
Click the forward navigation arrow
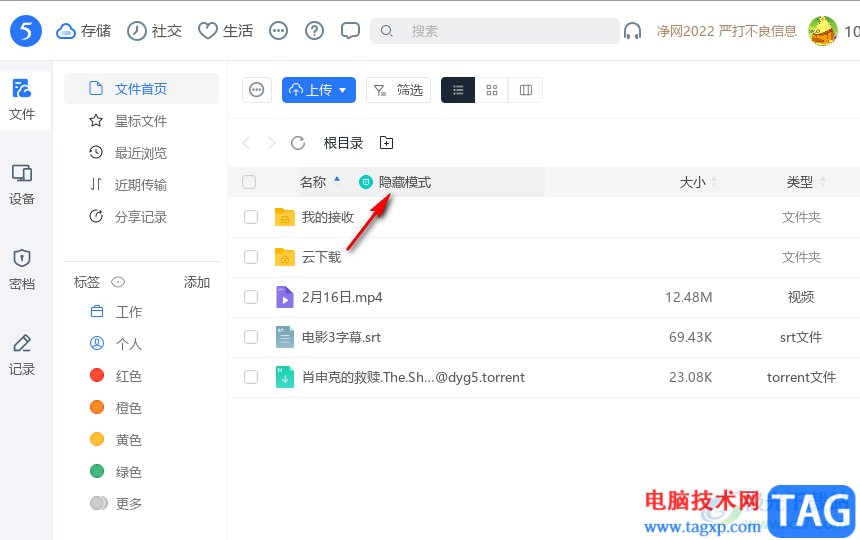(271, 143)
